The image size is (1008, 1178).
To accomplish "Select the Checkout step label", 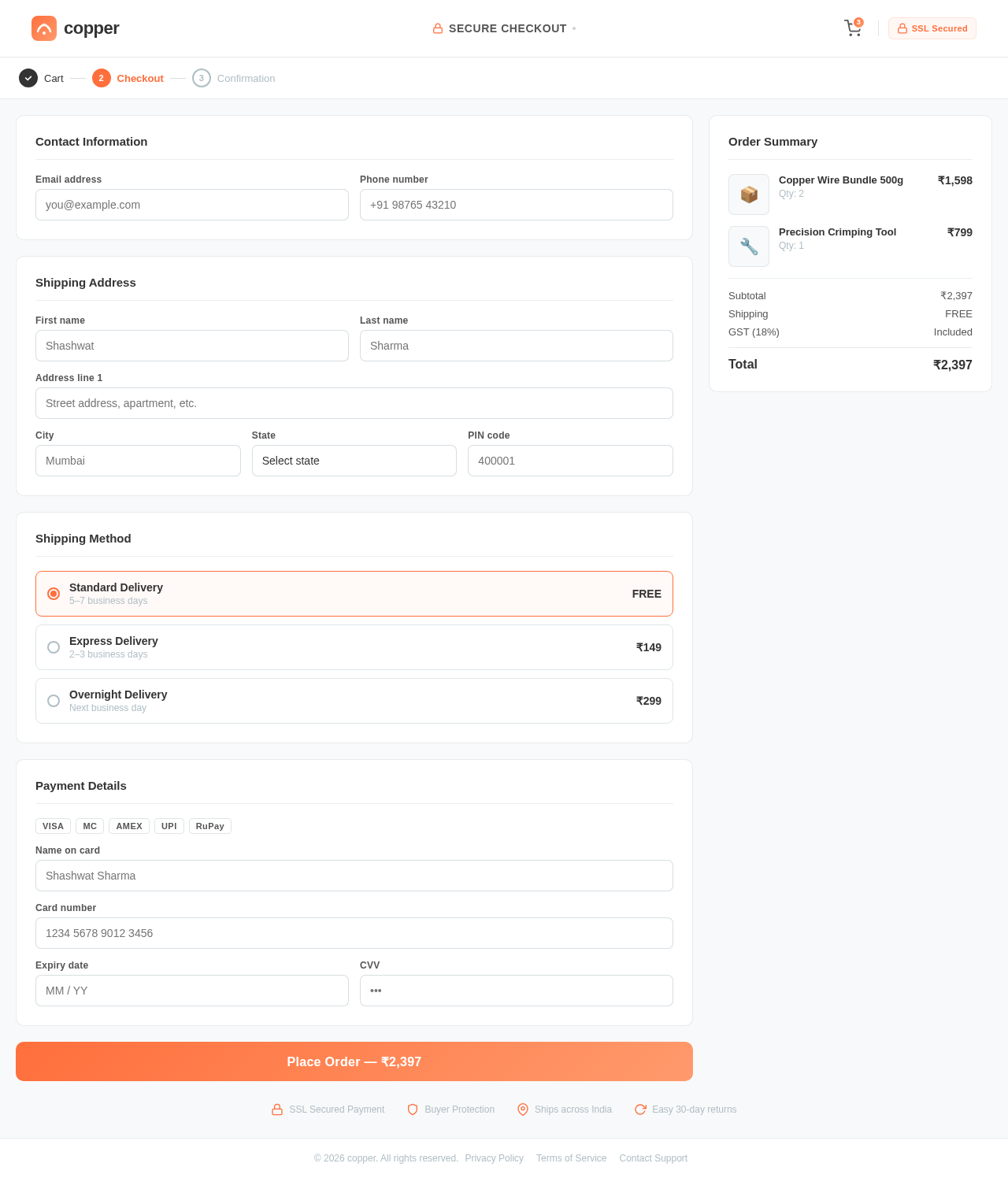I will [140, 78].
